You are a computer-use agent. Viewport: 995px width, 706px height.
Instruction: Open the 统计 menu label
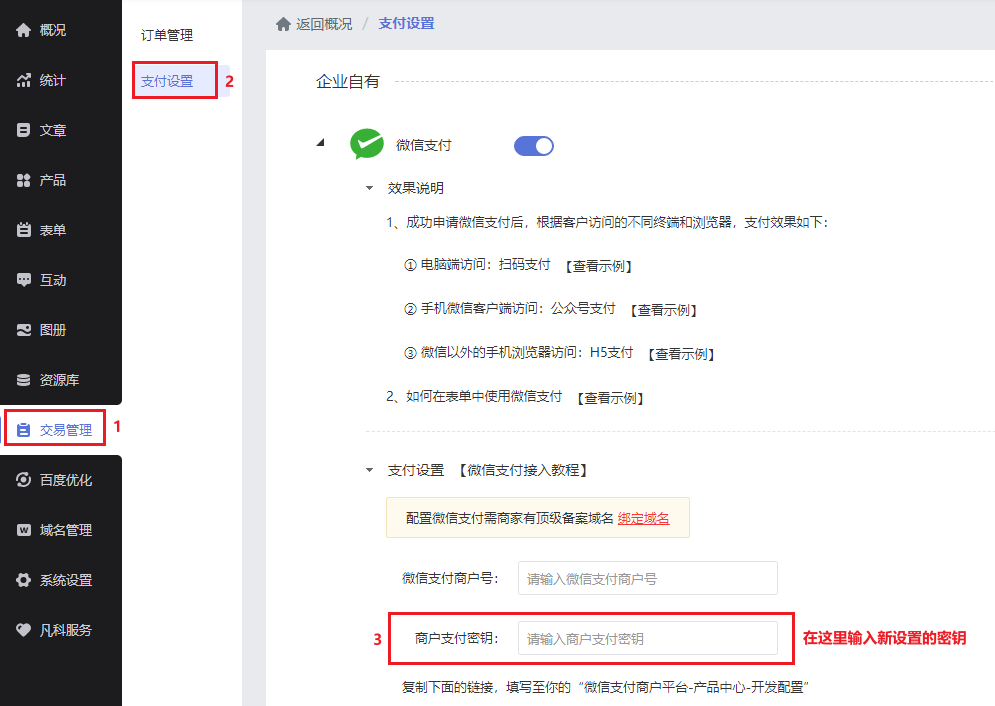(x=53, y=80)
